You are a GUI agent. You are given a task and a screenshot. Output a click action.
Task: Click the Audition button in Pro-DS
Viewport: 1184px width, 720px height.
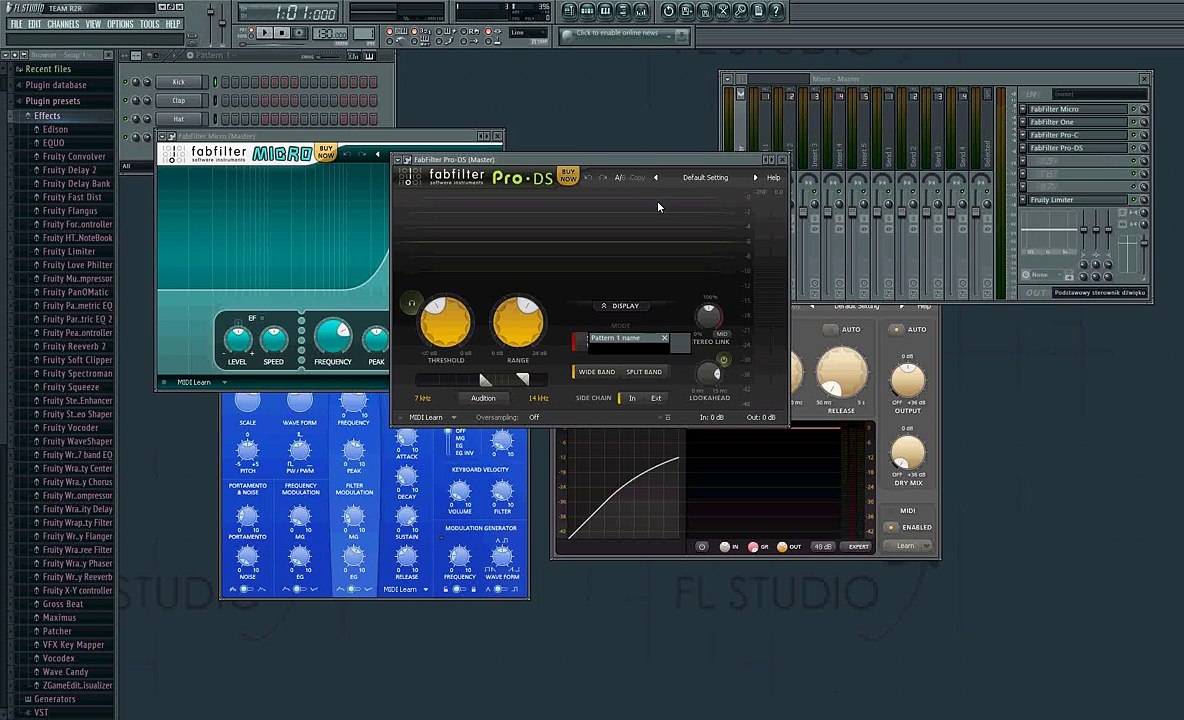[x=483, y=398]
